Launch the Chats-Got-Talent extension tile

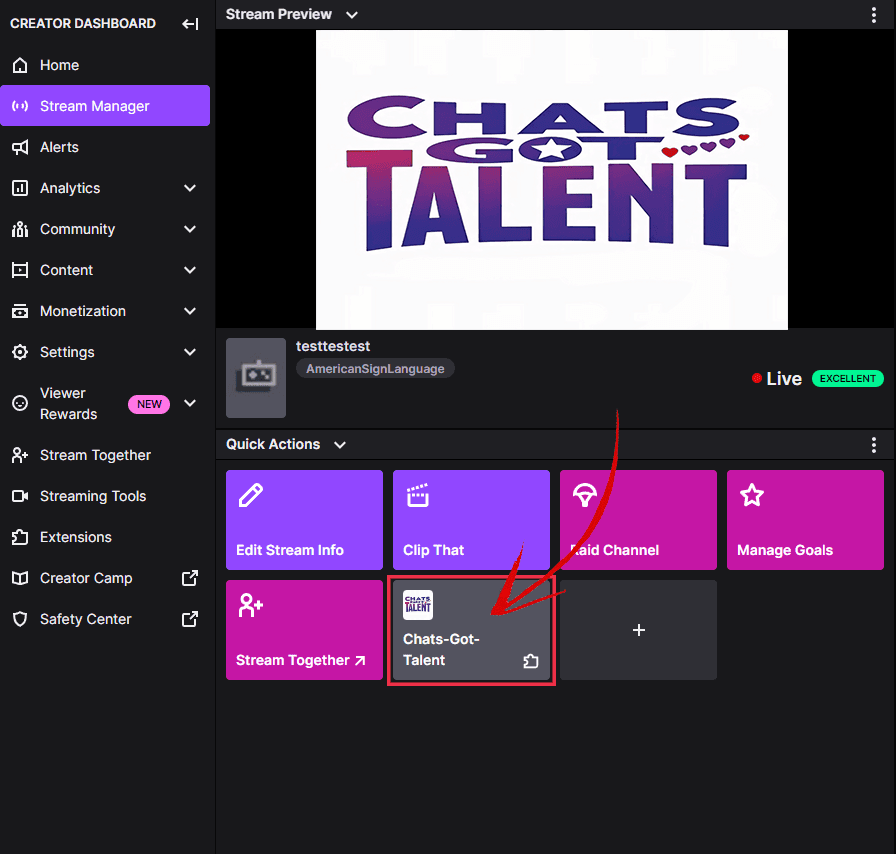tap(471, 630)
